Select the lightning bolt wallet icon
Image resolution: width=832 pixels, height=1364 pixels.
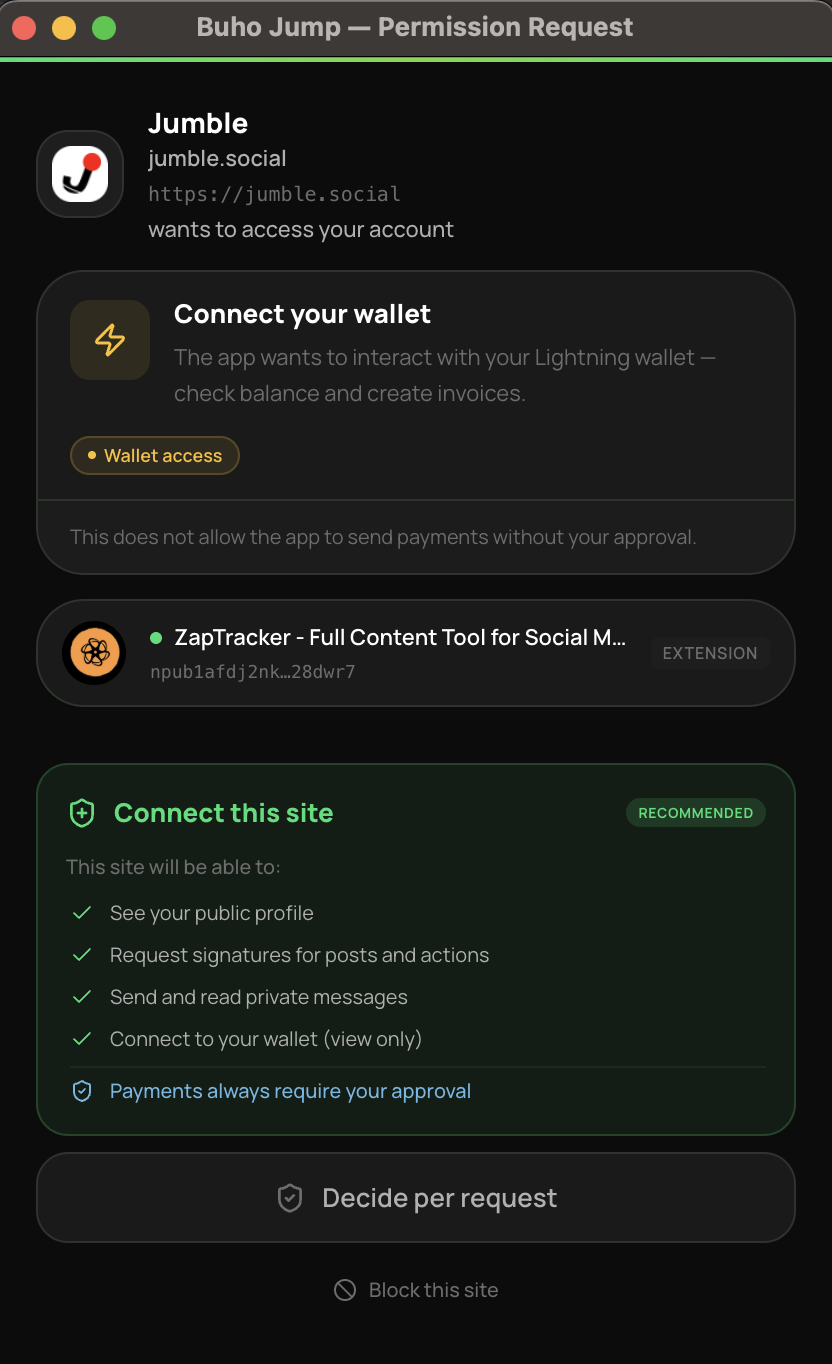109,339
